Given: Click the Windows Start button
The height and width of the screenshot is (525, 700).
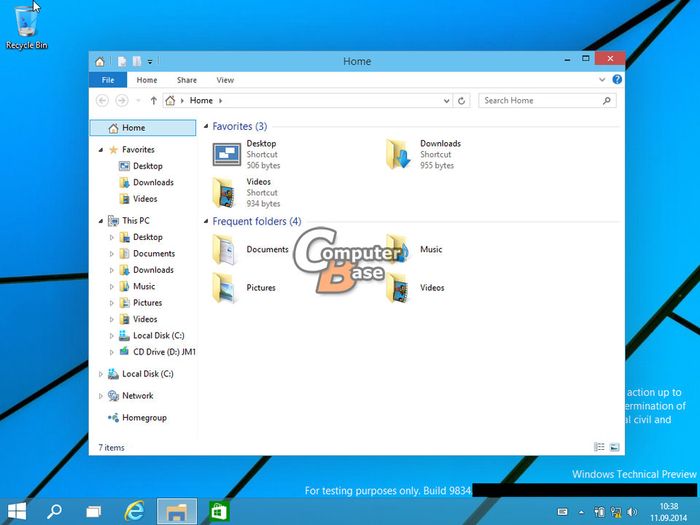Looking at the screenshot, I should 17,511.
